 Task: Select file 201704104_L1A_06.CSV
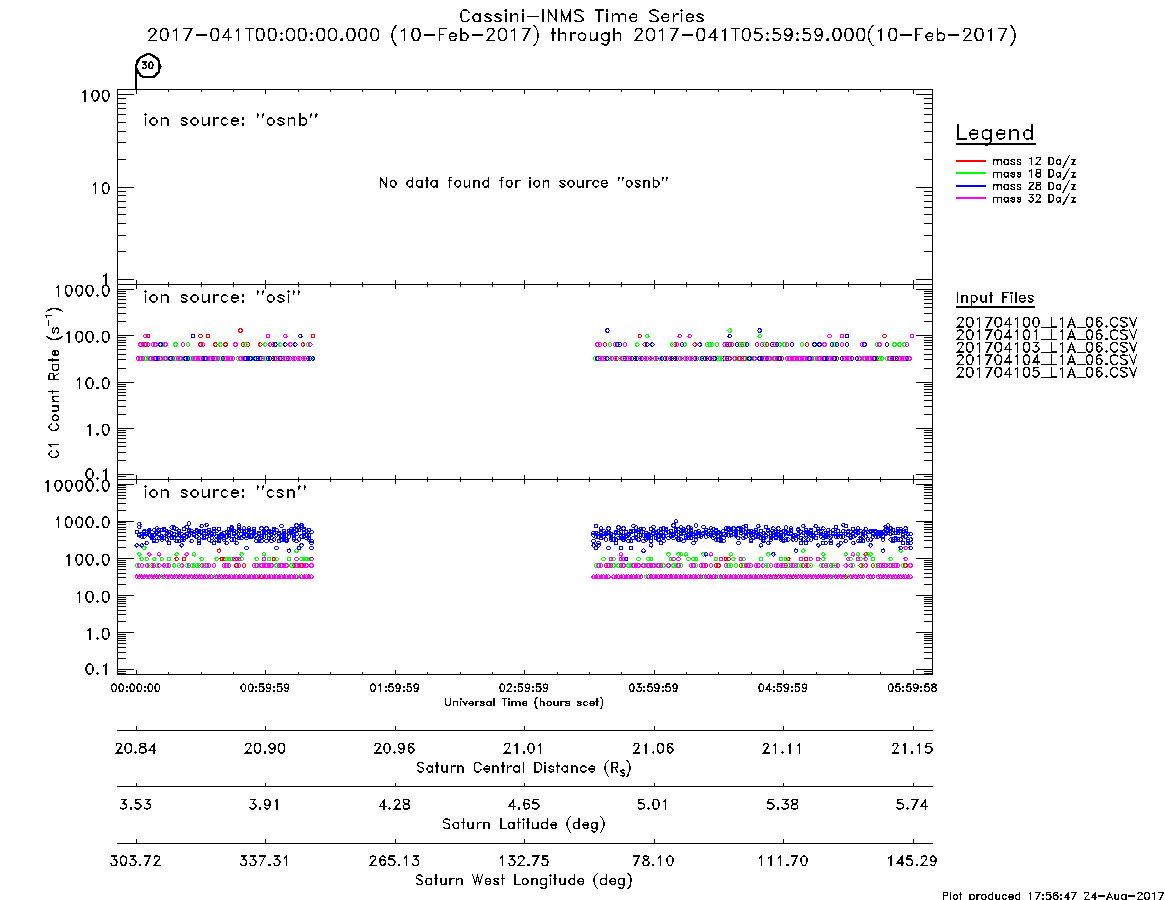point(1046,360)
